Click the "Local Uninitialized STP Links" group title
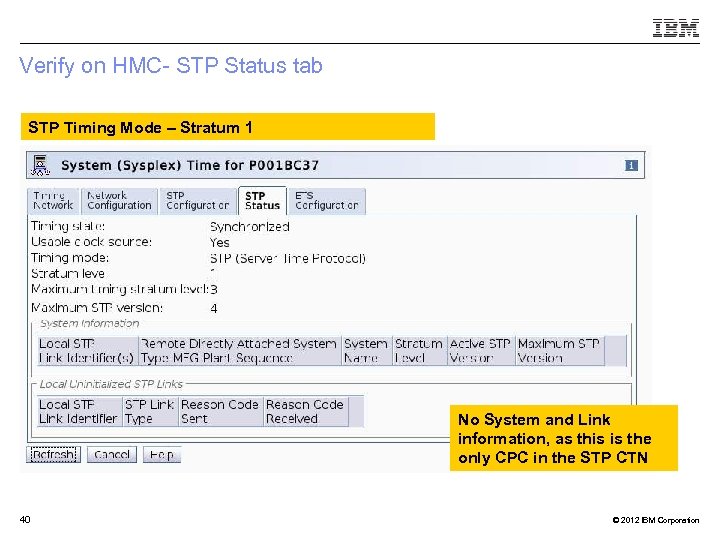This screenshot has width=720, height=540. 111,384
